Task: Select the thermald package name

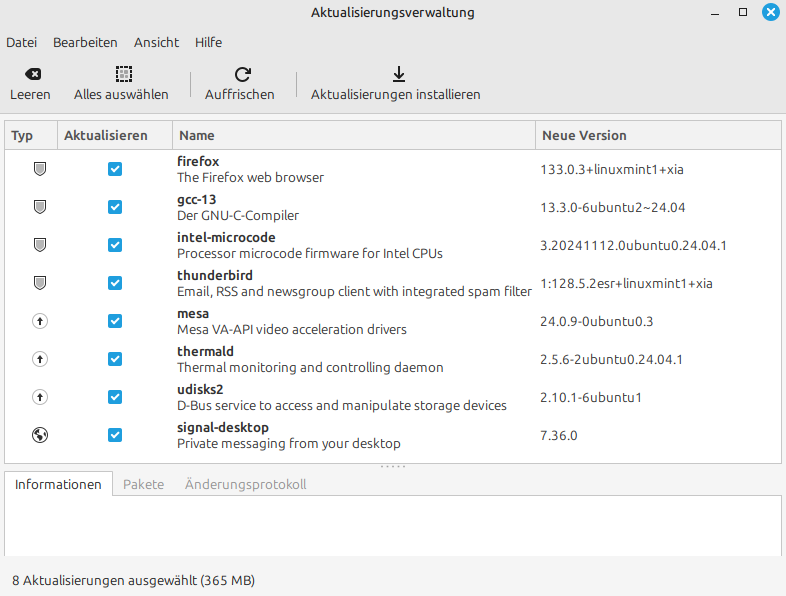Action: [x=206, y=351]
